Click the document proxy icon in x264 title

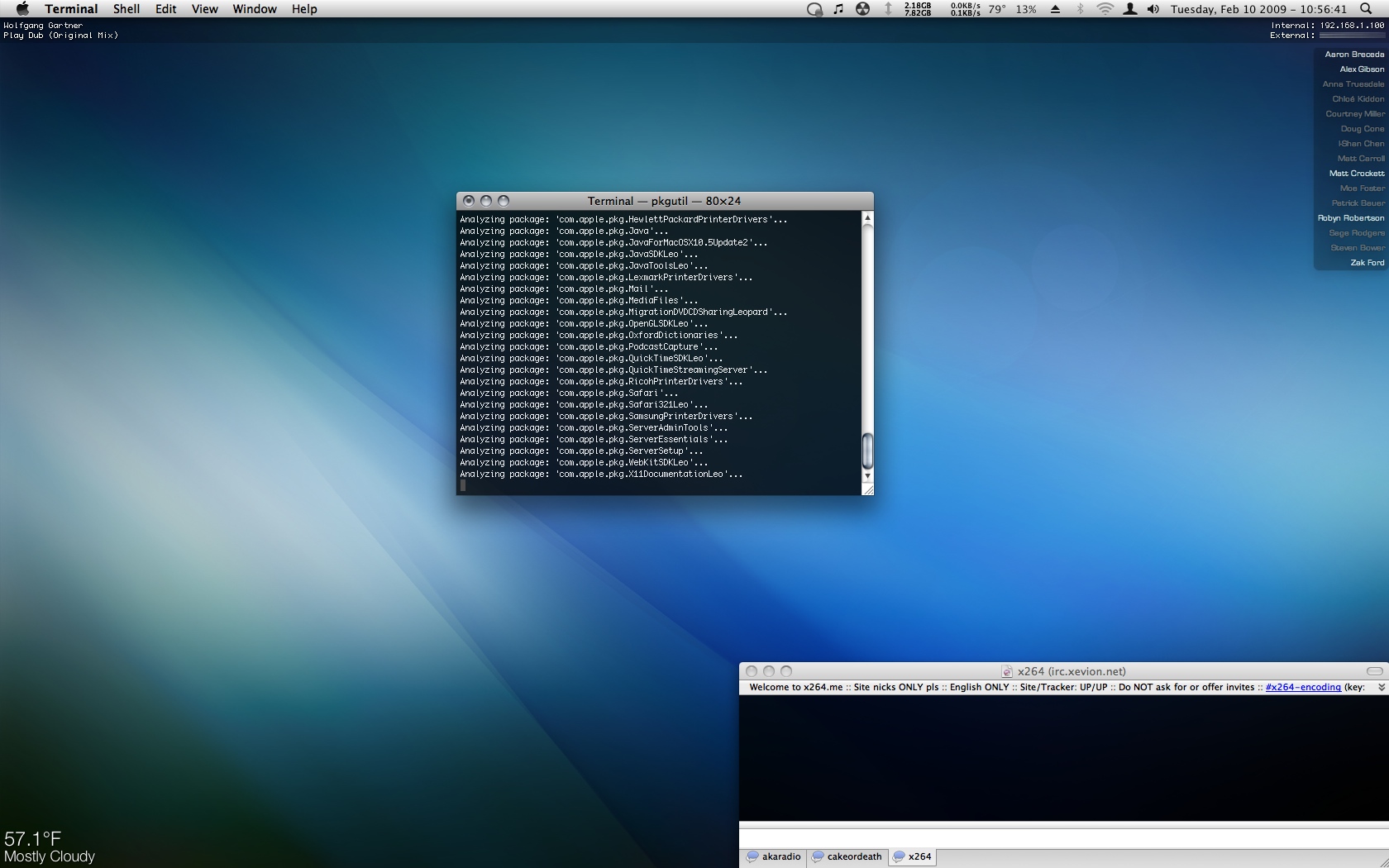[x=1007, y=672]
